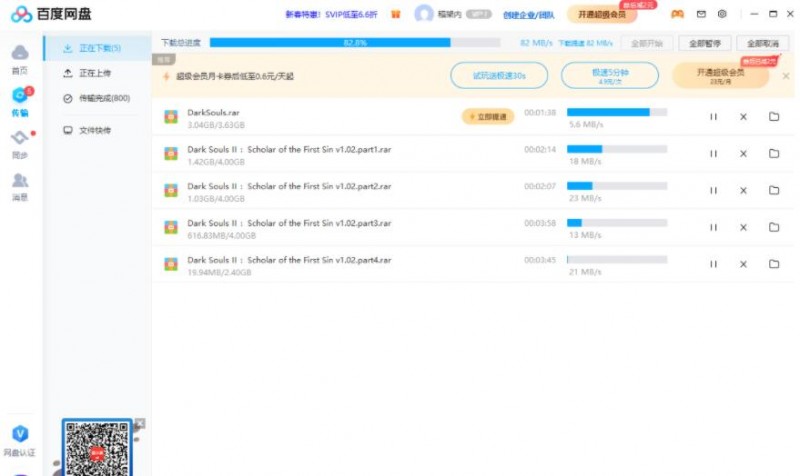This screenshot has width=800, height=476.
Task: Open the mail icon in title bar
Action: pos(701,14)
